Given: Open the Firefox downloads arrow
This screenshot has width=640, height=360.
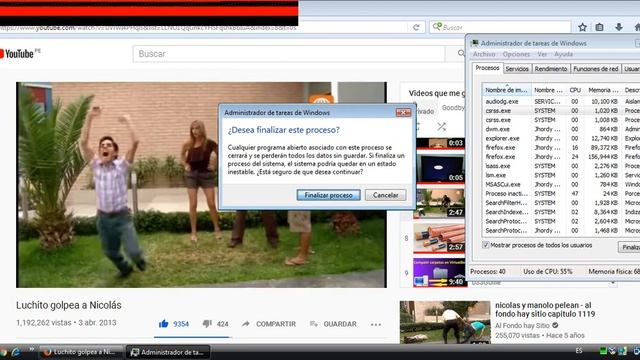Looking at the screenshot, I should tap(619, 27).
